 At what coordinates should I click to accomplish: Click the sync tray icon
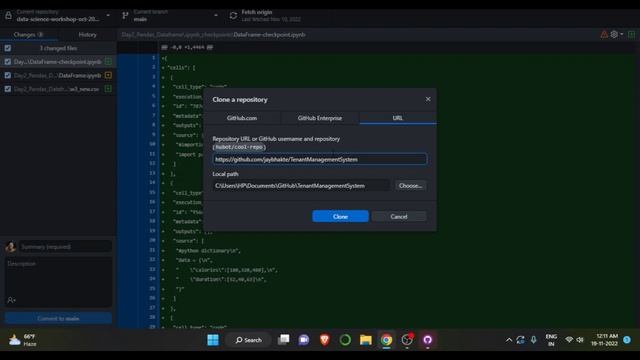click(x=520, y=340)
